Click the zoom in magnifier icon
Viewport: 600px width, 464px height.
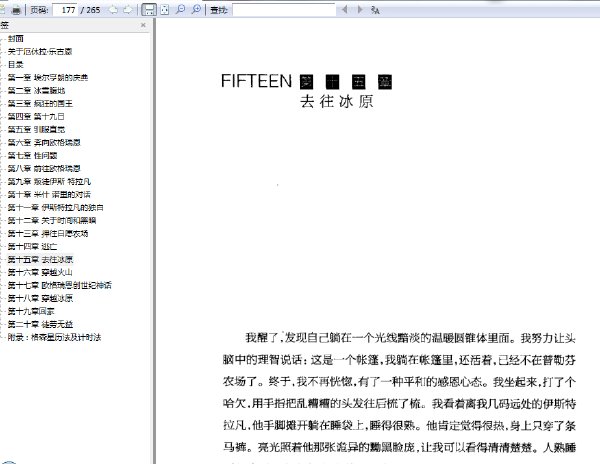point(196,10)
